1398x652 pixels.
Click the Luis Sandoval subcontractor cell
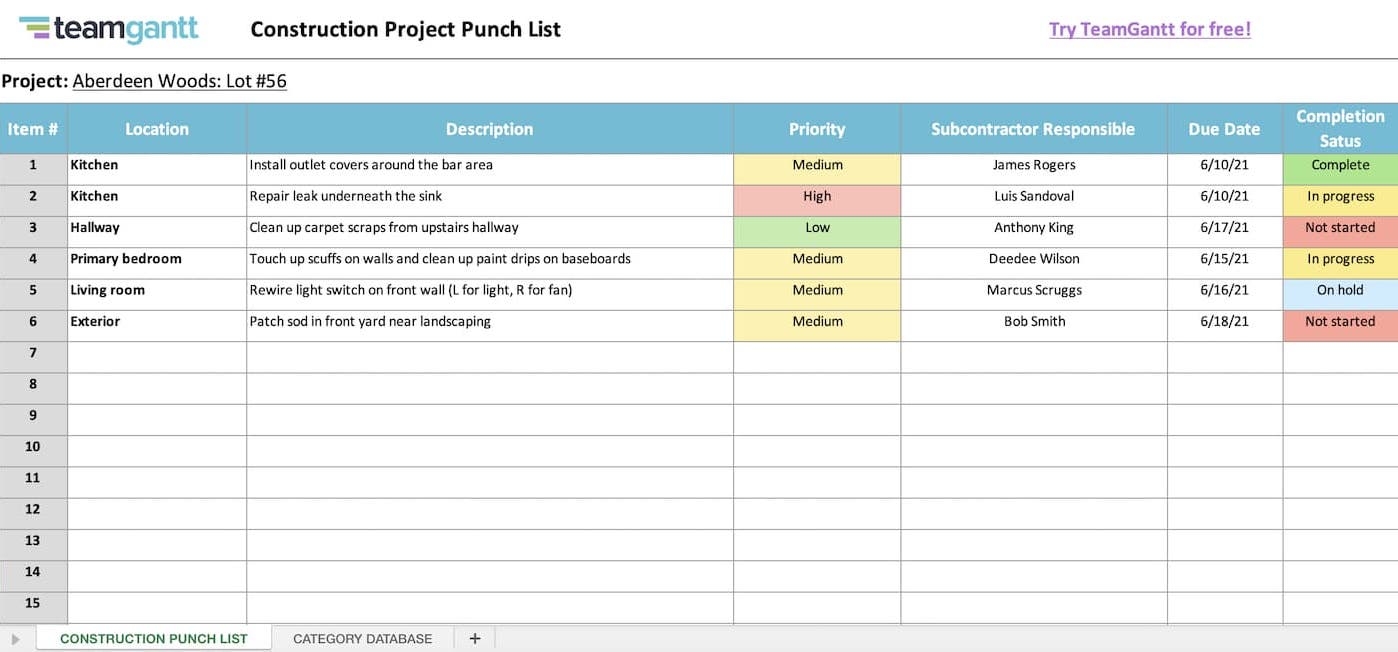pos(1033,196)
